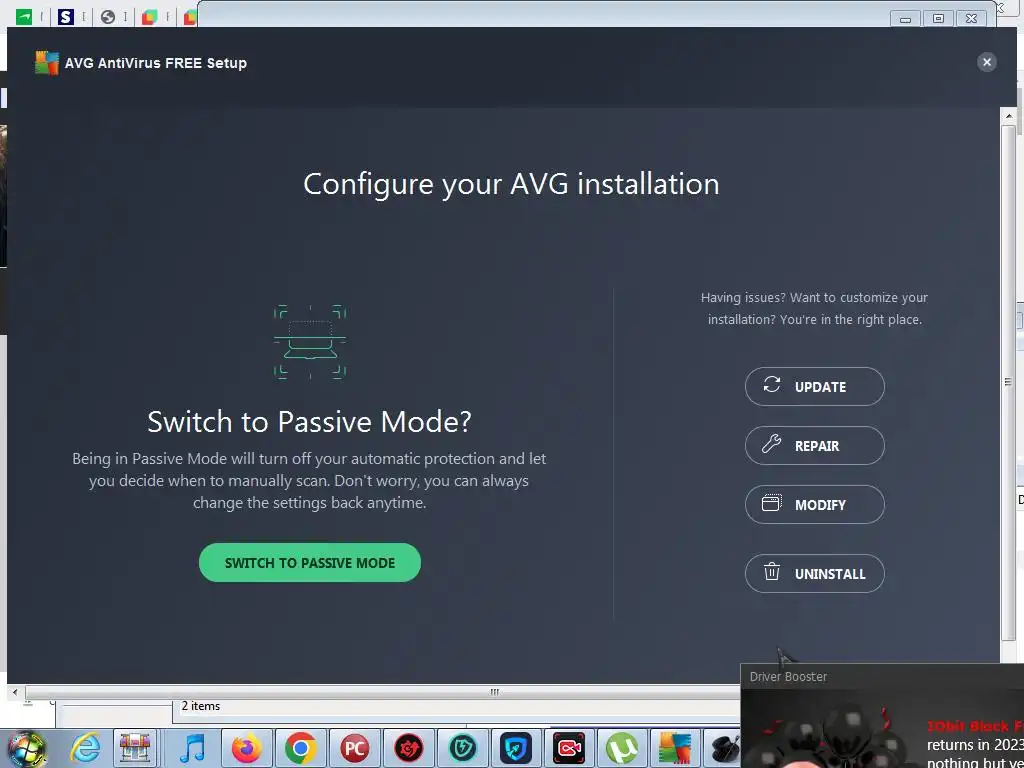Open the Windows Start orb
1024x768 pixels.
tap(25, 748)
